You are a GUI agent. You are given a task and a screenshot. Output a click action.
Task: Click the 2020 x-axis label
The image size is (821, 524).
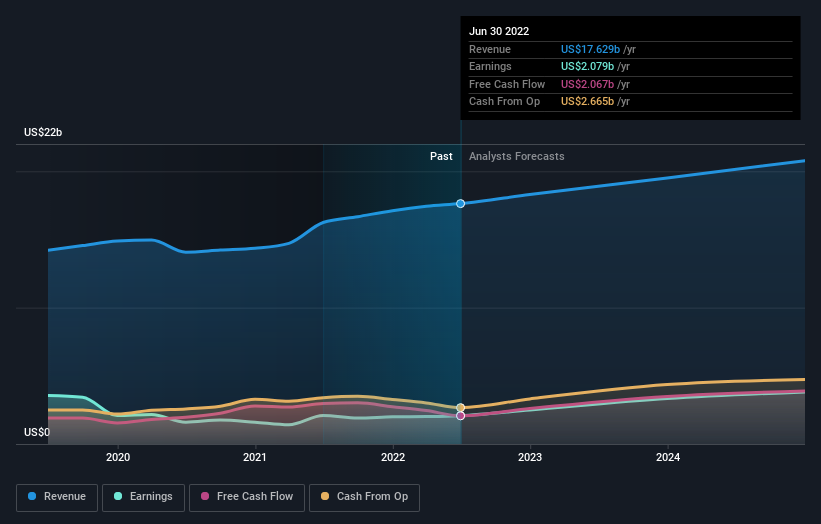[x=118, y=458]
